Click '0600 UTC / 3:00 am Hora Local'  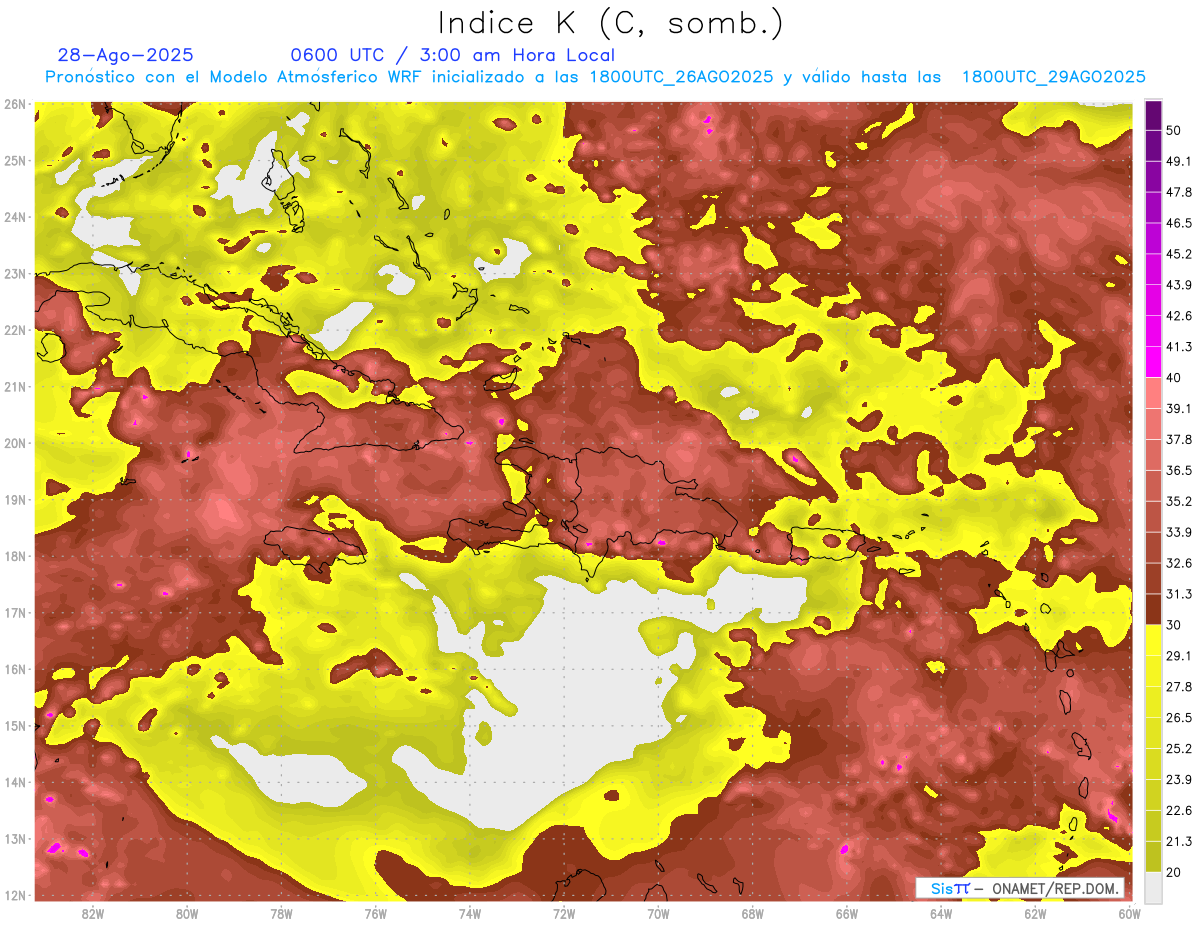pos(452,55)
